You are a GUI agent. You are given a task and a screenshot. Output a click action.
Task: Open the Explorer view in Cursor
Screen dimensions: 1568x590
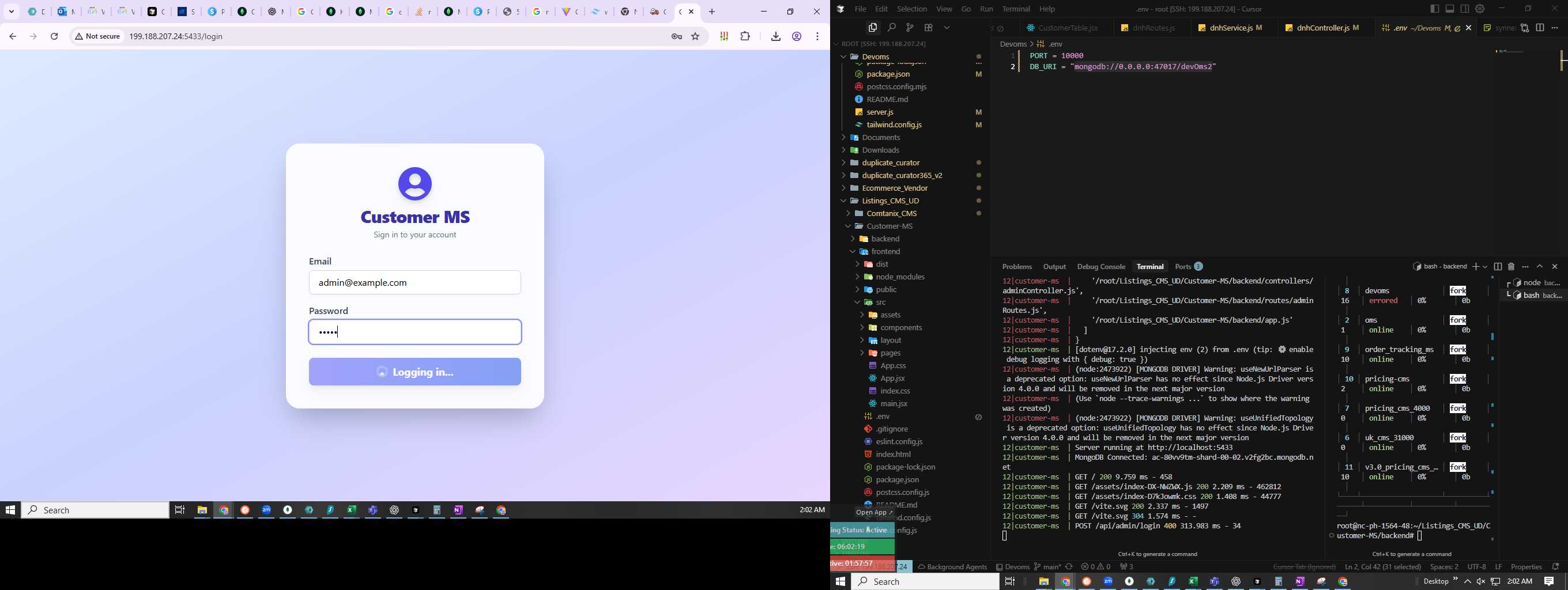point(873,28)
